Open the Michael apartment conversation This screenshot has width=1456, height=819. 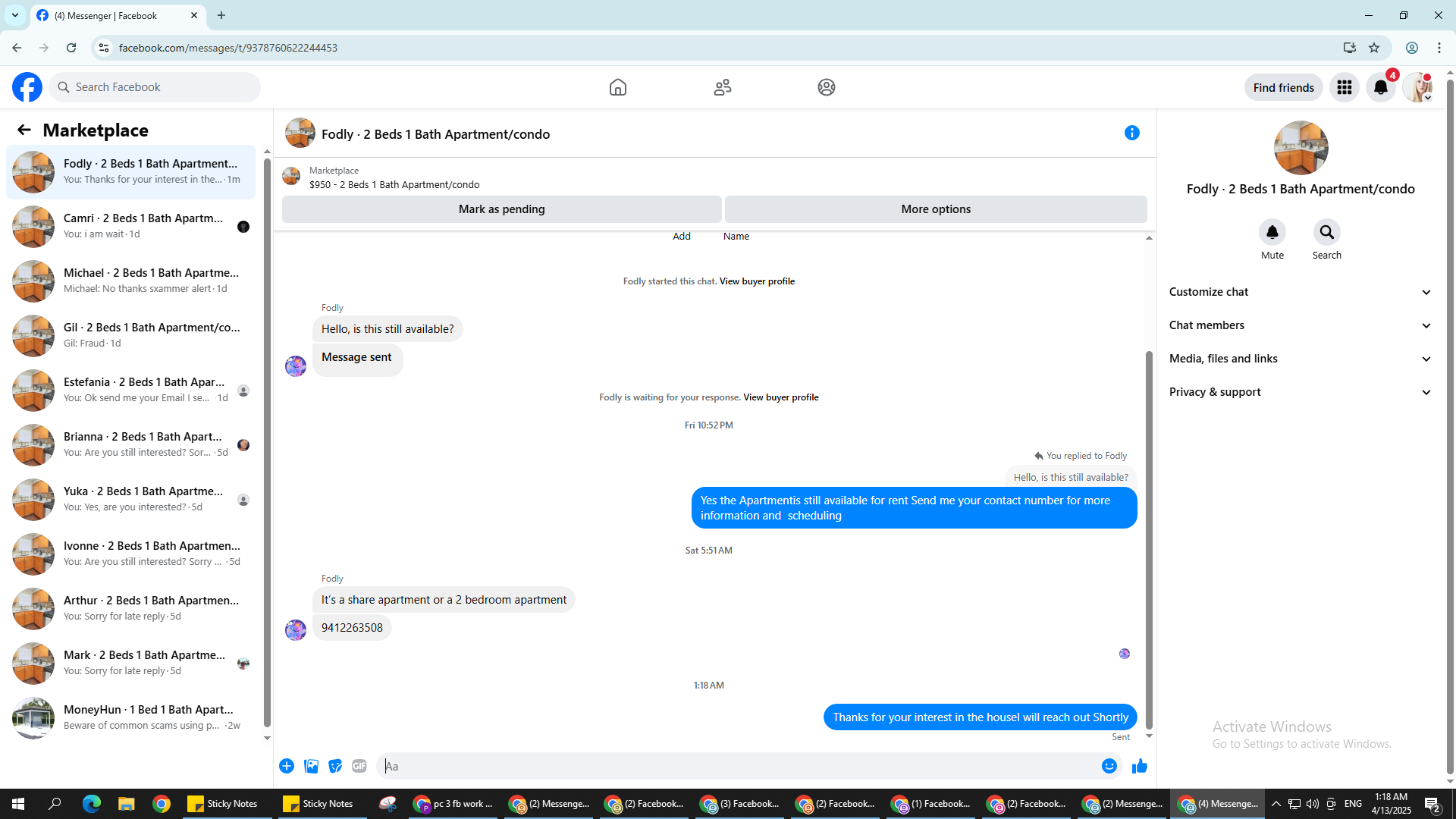click(x=131, y=281)
